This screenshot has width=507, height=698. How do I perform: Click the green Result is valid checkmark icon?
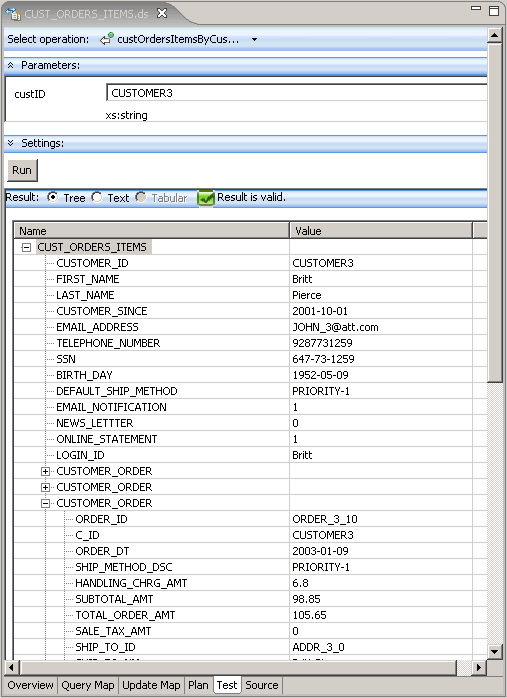pyautogui.click(x=206, y=198)
